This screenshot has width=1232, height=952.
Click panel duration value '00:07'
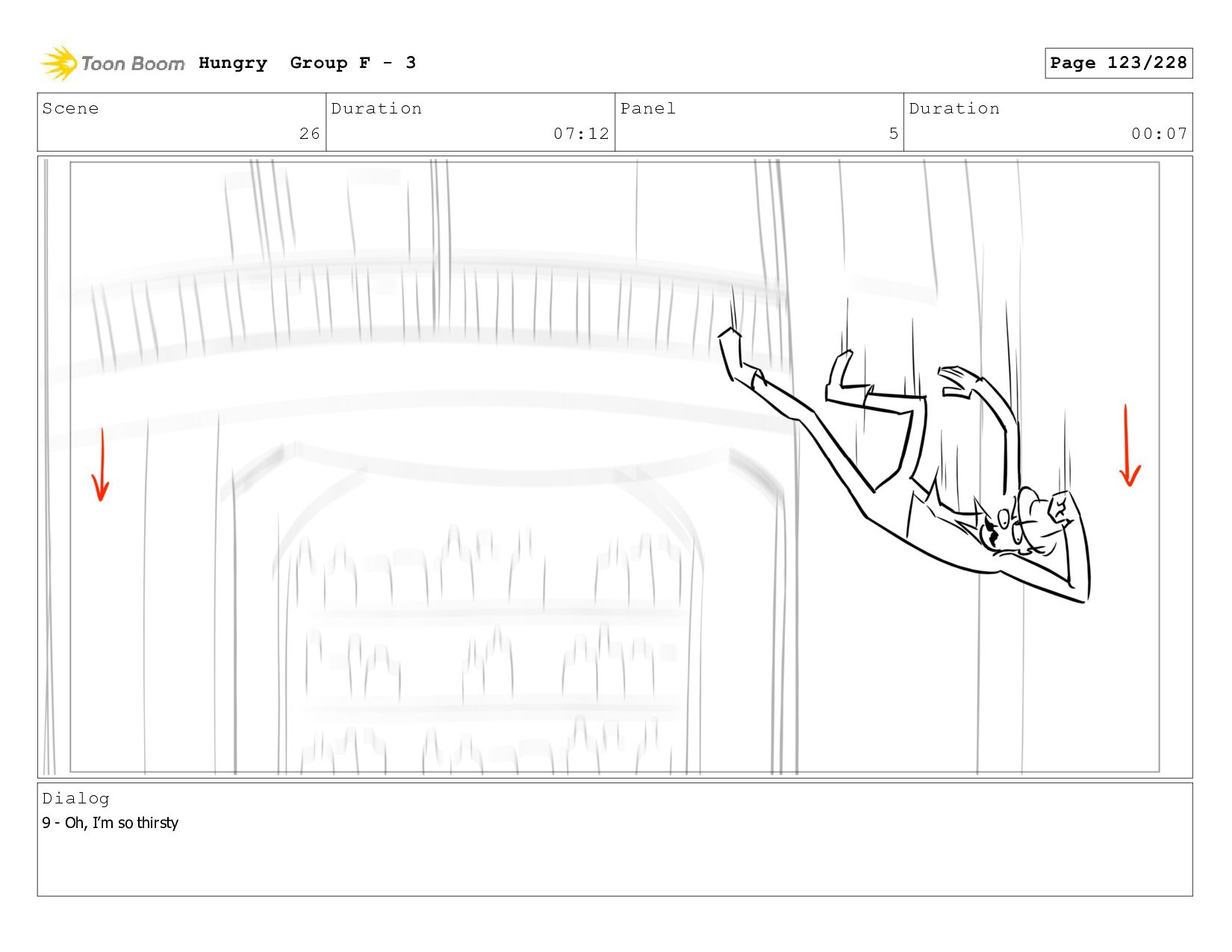pyautogui.click(x=1159, y=134)
